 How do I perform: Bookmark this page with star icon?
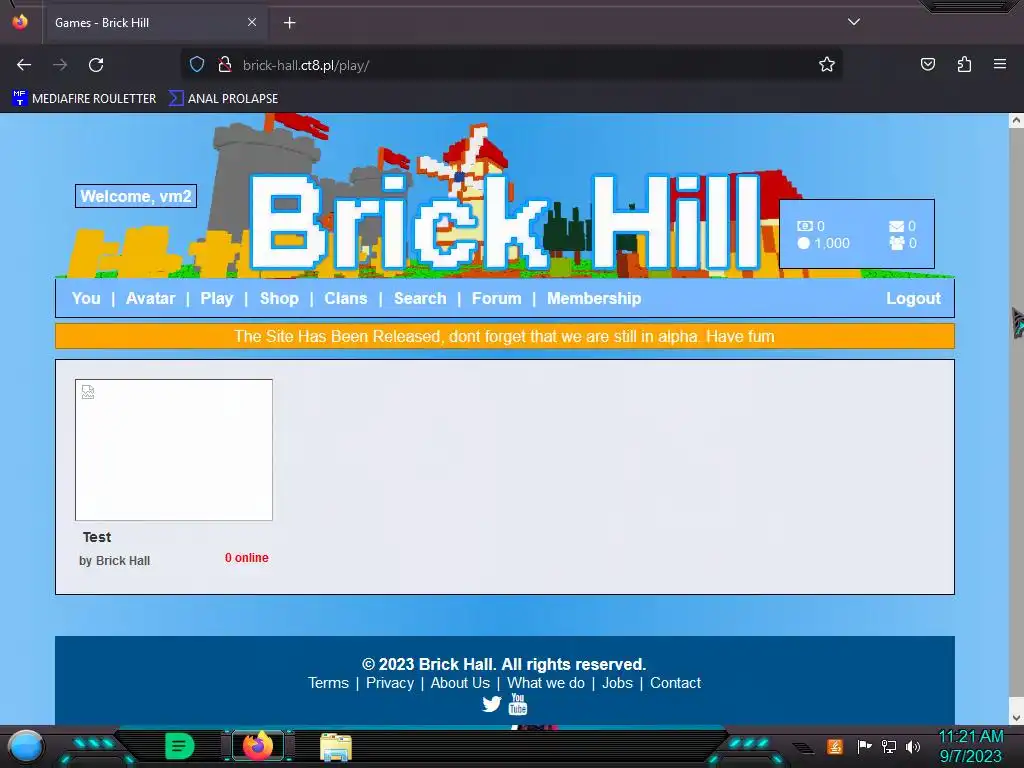pos(827,65)
